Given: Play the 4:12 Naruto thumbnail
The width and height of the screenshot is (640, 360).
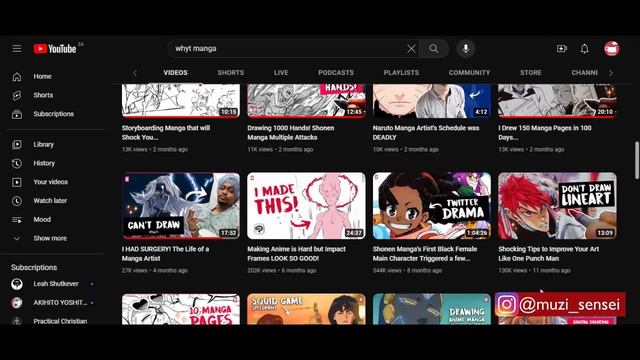Looking at the screenshot, I should click(432, 101).
